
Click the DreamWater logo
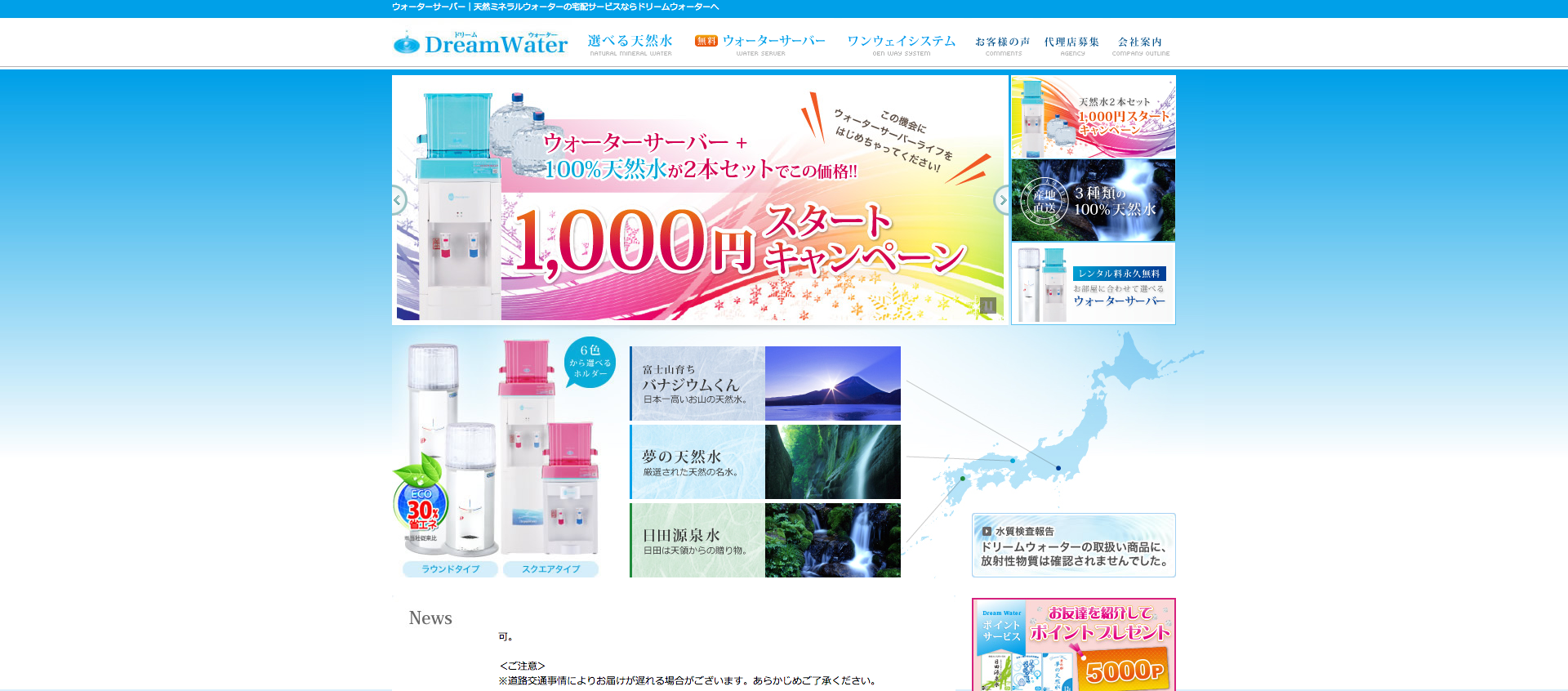pyautogui.click(x=480, y=42)
